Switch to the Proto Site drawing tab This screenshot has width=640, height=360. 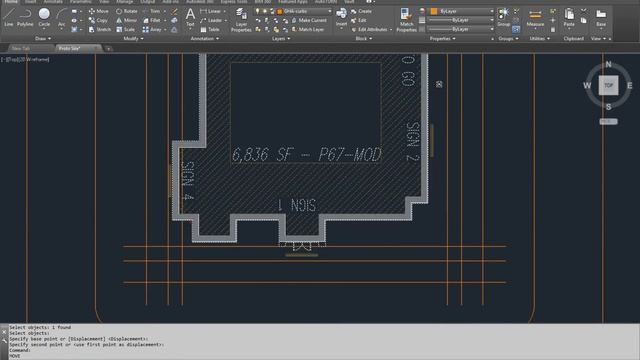[69, 48]
